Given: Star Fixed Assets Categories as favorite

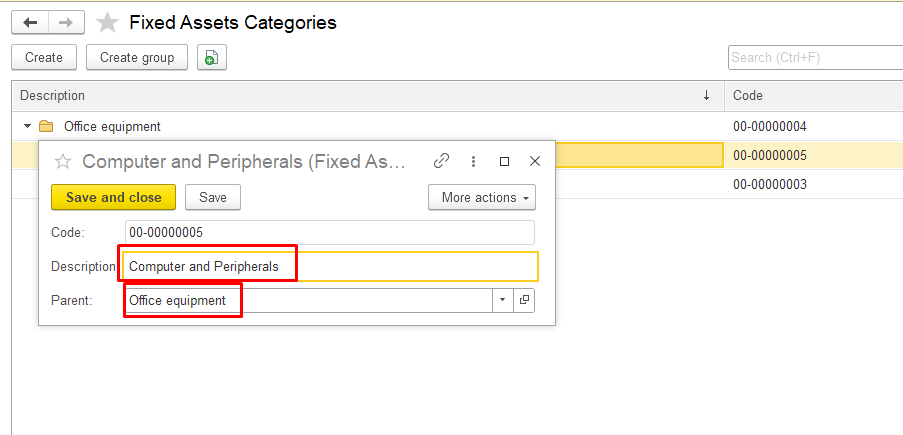Looking at the screenshot, I should (107, 22).
